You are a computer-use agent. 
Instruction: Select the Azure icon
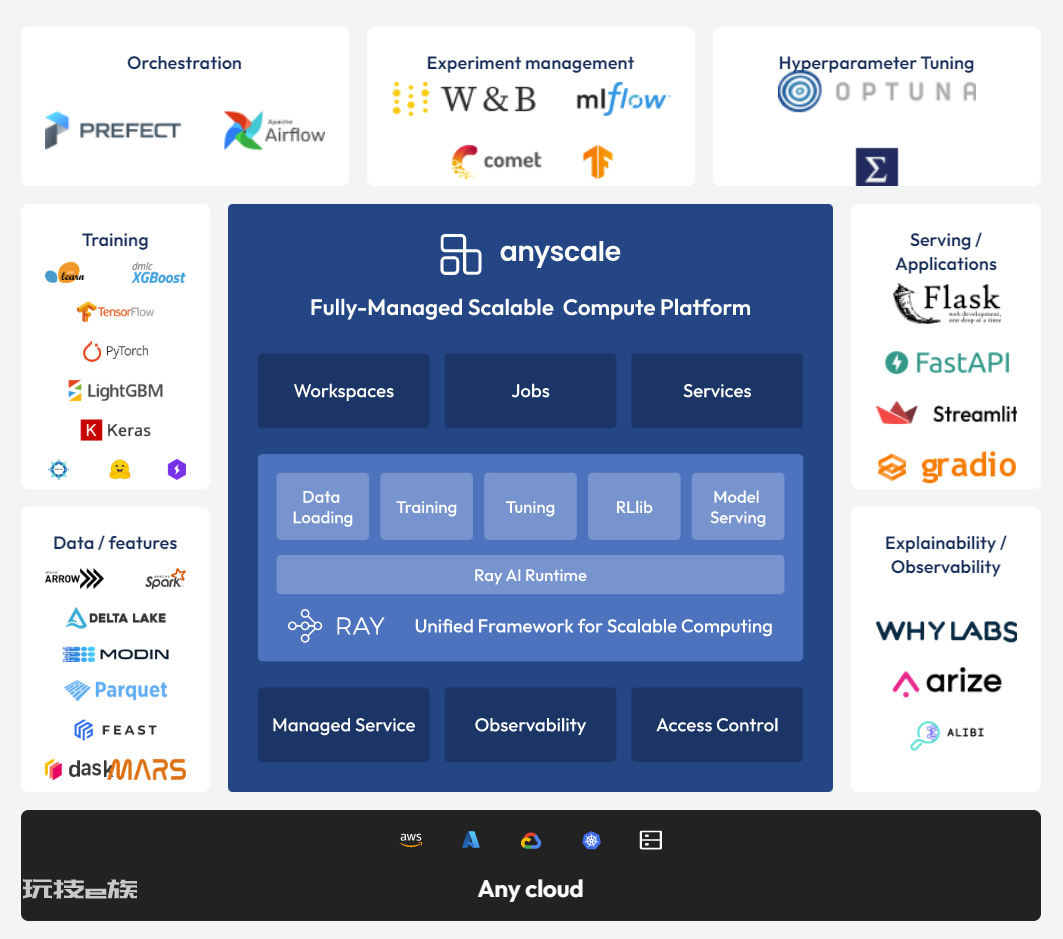coord(470,840)
